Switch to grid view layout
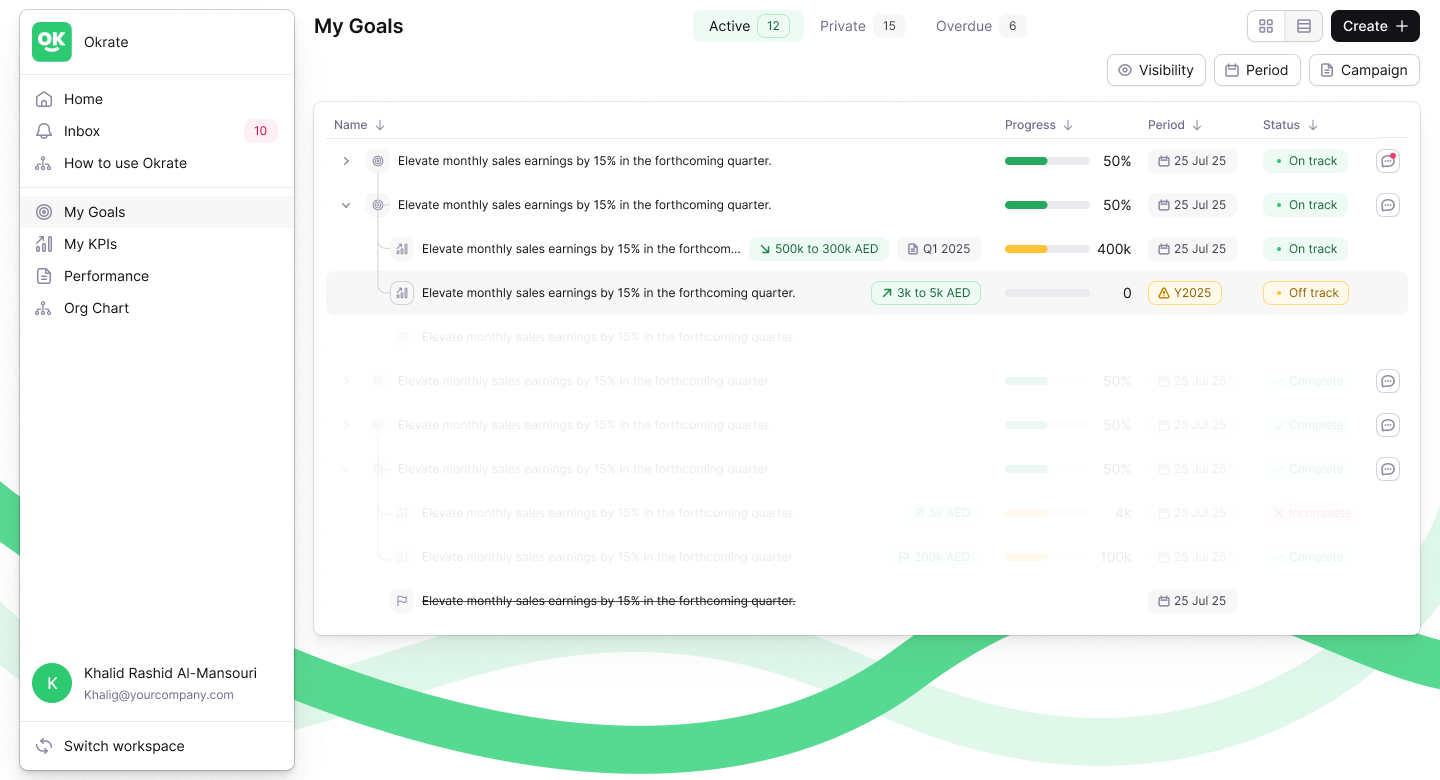The height and width of the screenshot is (780, 1440). pos(1266,26)
